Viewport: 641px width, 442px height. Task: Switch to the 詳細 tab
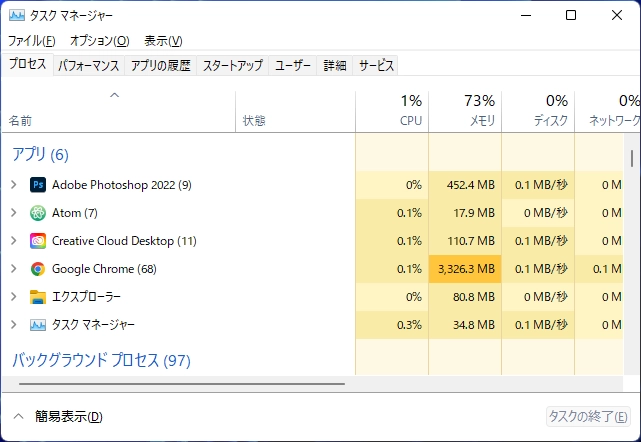tap(335, 65)
